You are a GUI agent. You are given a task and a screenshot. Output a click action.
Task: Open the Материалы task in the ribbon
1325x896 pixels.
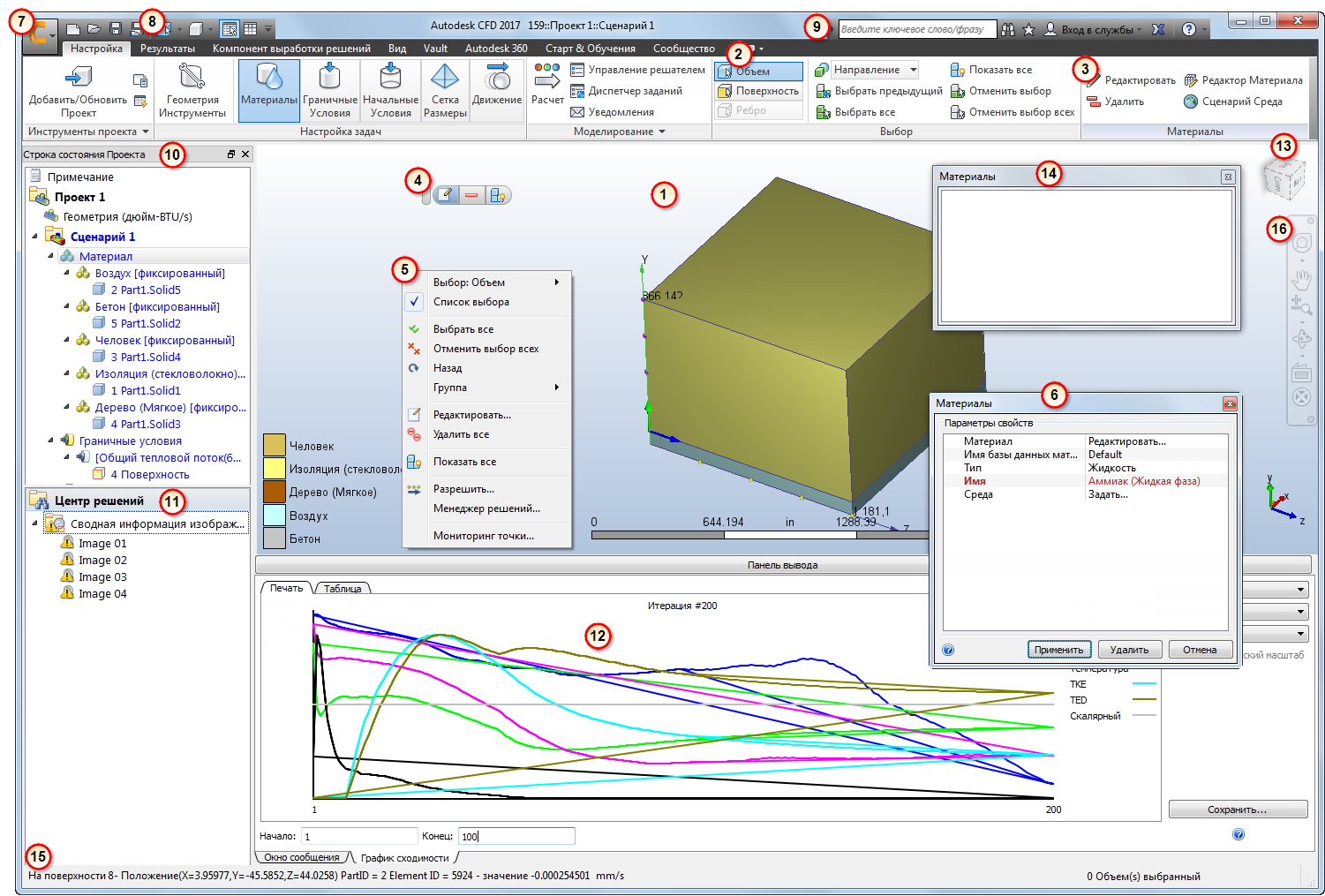point(269,90)
